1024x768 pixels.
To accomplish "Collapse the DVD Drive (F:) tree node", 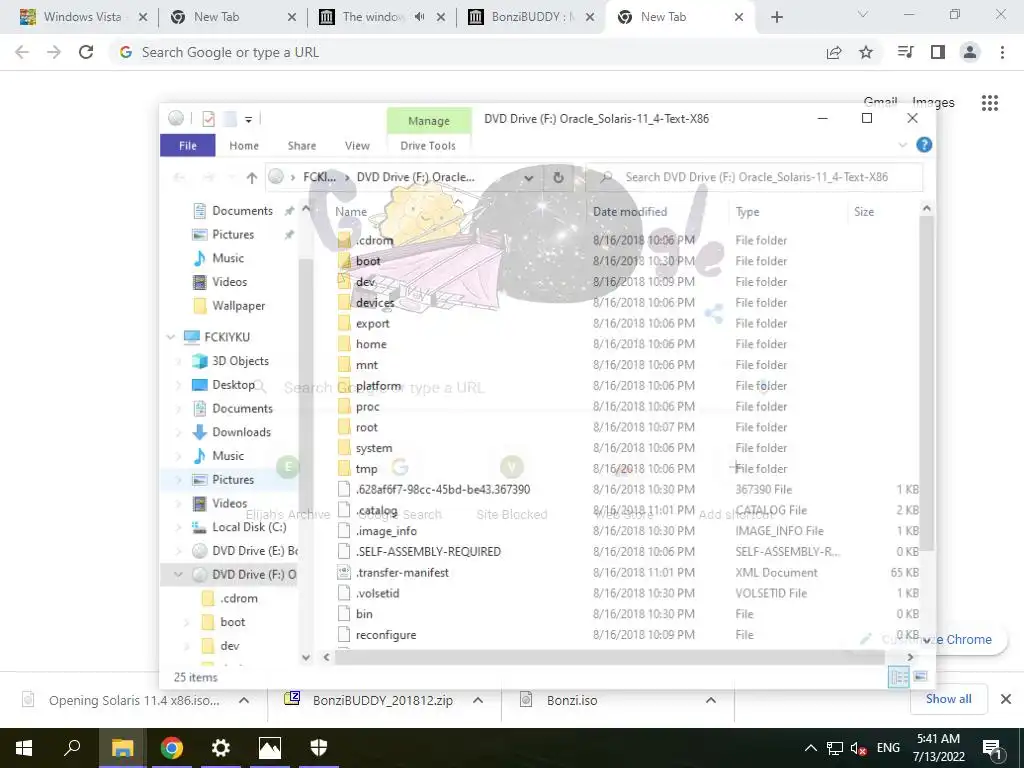I will (x=178, y=575).
